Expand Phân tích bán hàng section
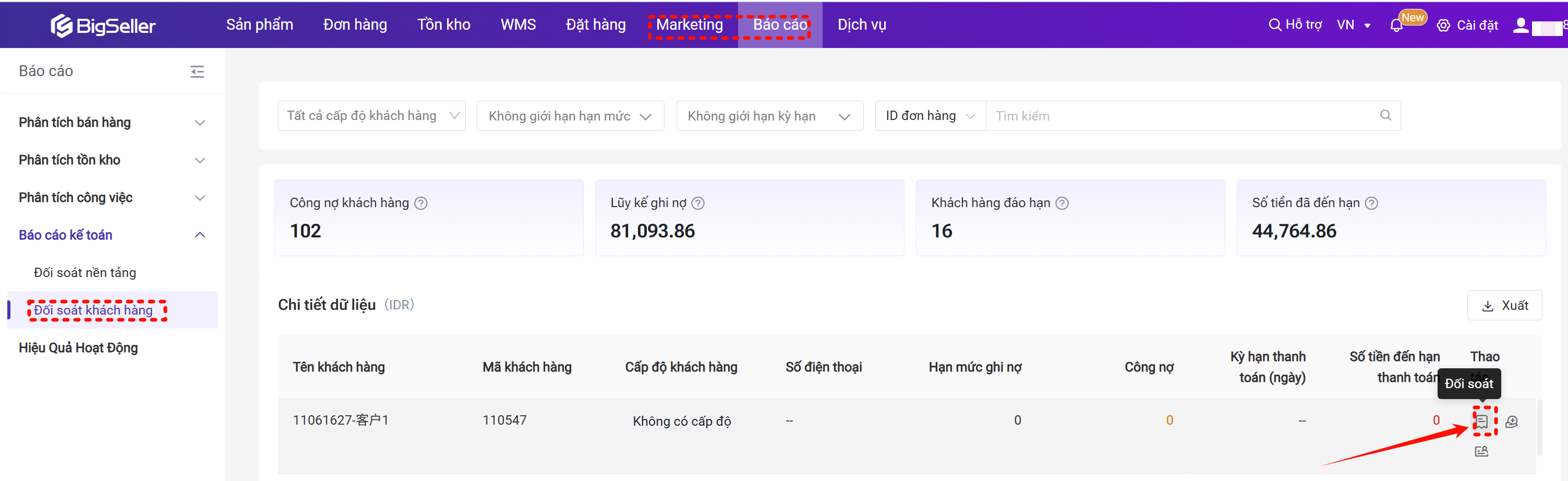The height and width of the screenshot is (481, 1568). point(112,123)
